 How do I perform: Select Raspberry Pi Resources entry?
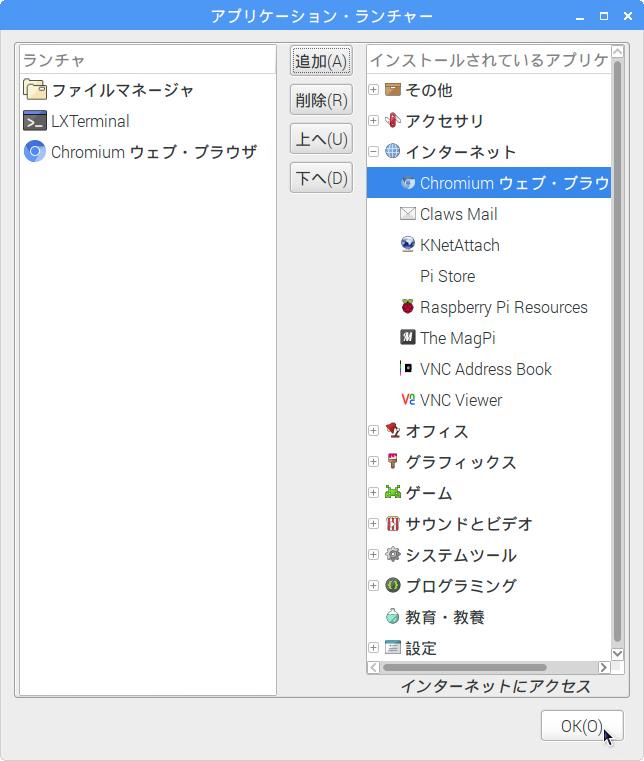[489, 307]
